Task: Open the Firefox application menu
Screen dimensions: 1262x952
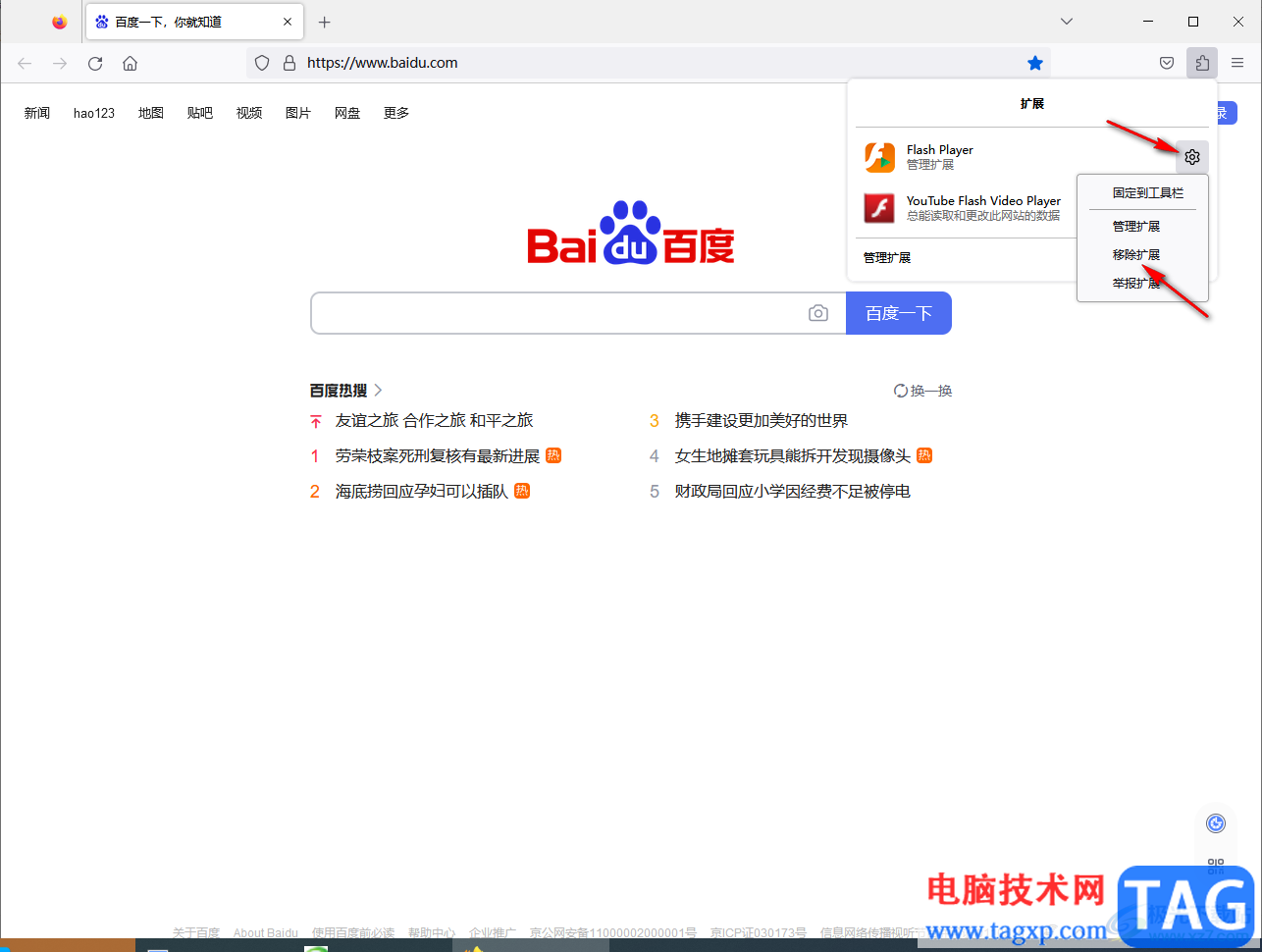Action: click(x=1237, y=63)
